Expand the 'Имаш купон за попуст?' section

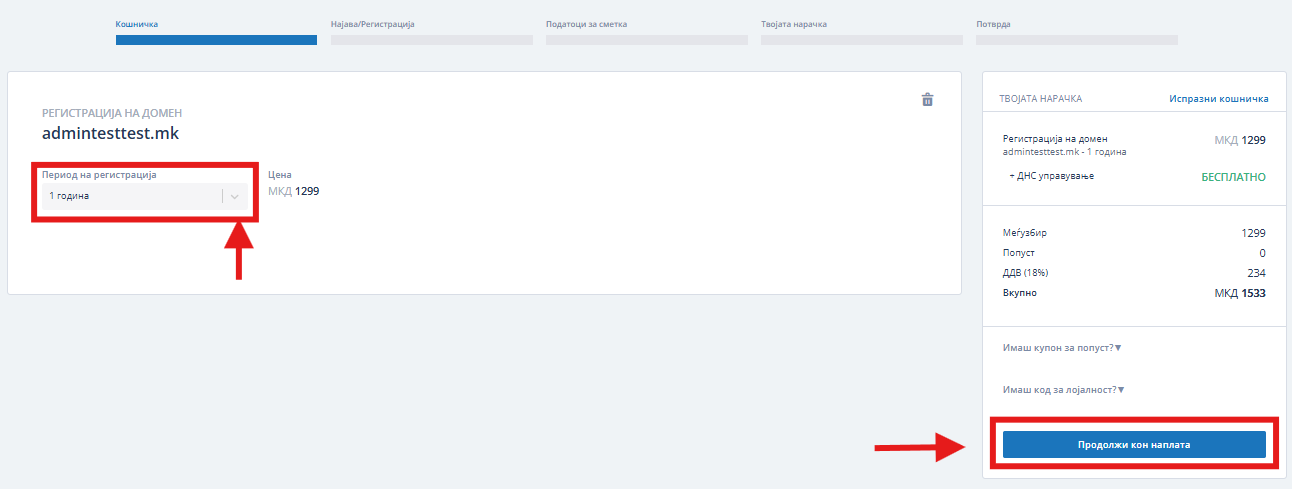tap(1062, 348)
